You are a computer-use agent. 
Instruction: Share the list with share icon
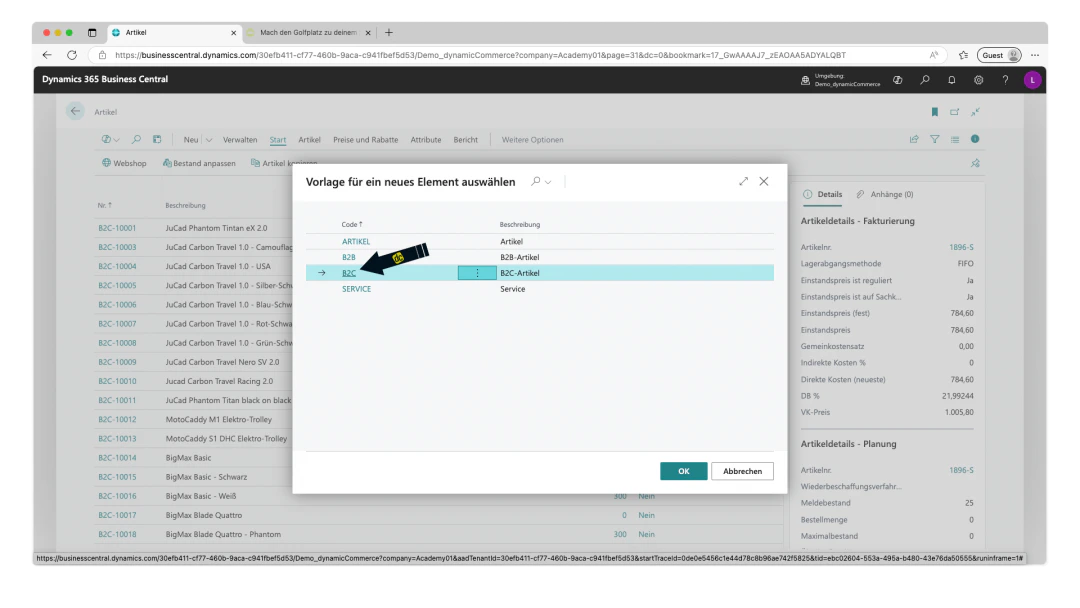pos(914,139)
